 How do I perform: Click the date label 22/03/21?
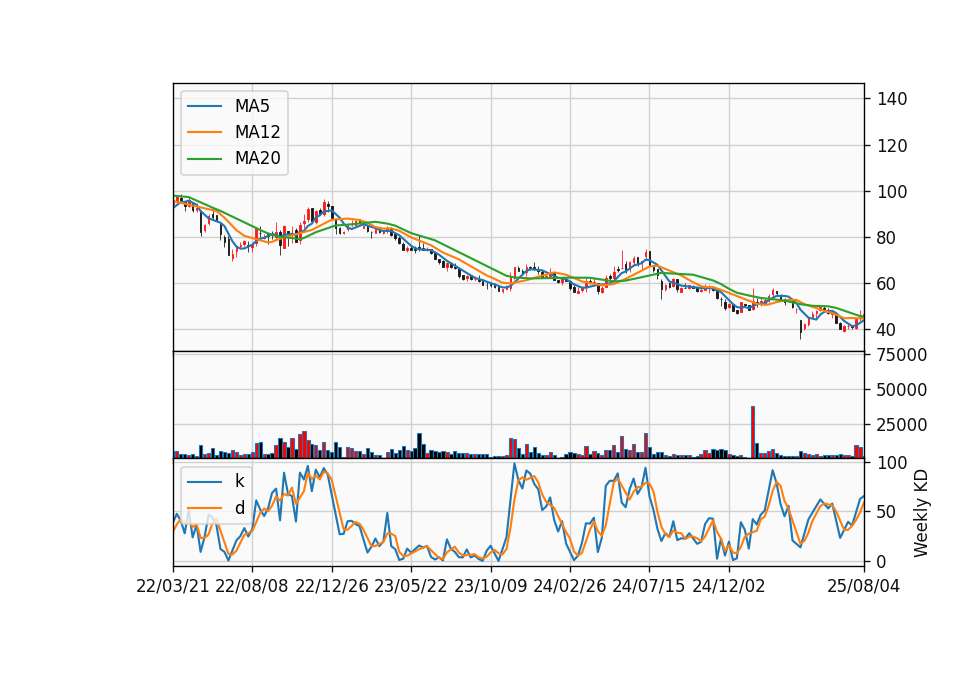click(173, 586)
